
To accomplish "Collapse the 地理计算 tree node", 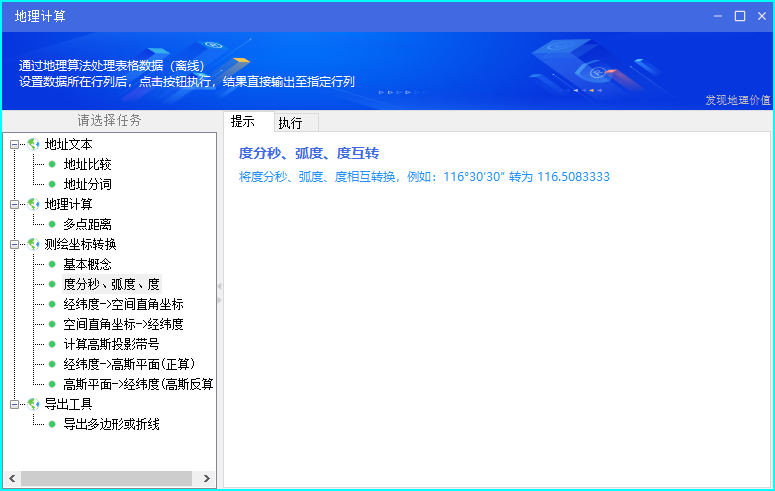I will pyautogui.click(x=14, y=204).
